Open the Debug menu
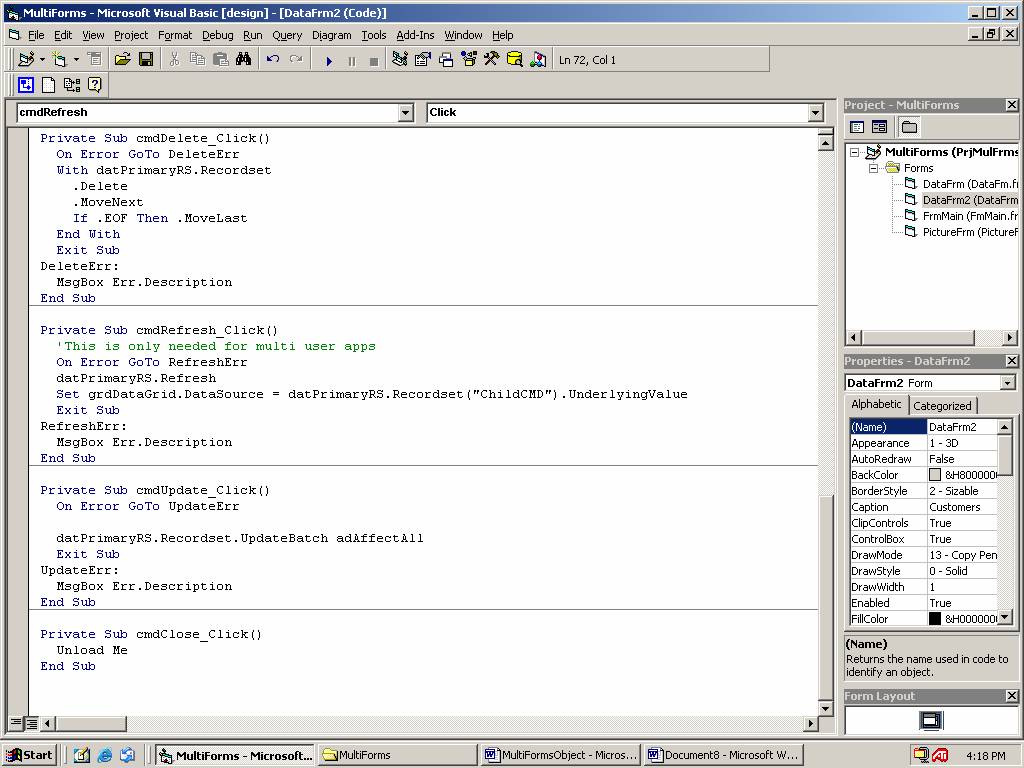 [x=217, y=35]
